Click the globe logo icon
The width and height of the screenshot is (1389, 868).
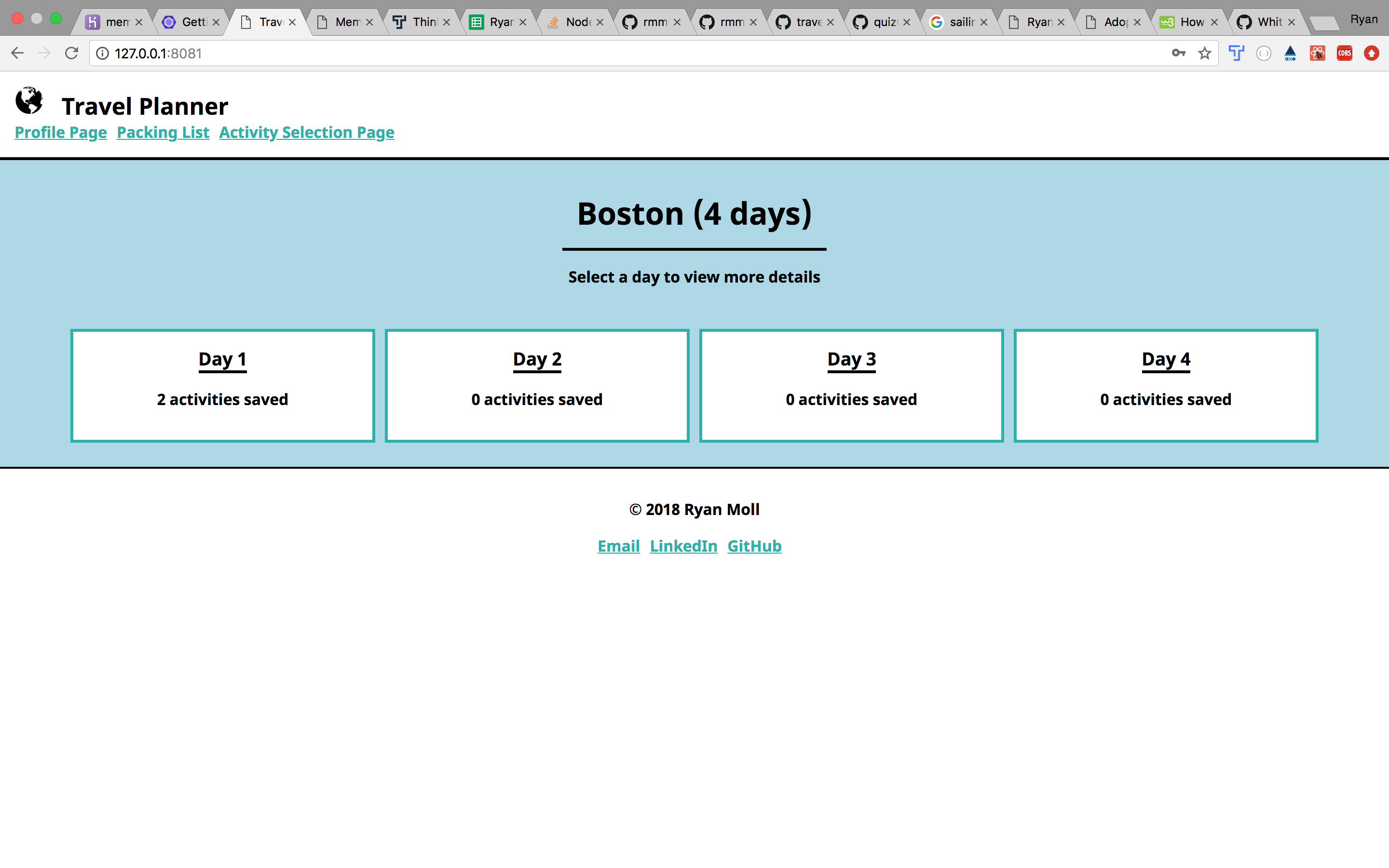(x=29, y=101)
